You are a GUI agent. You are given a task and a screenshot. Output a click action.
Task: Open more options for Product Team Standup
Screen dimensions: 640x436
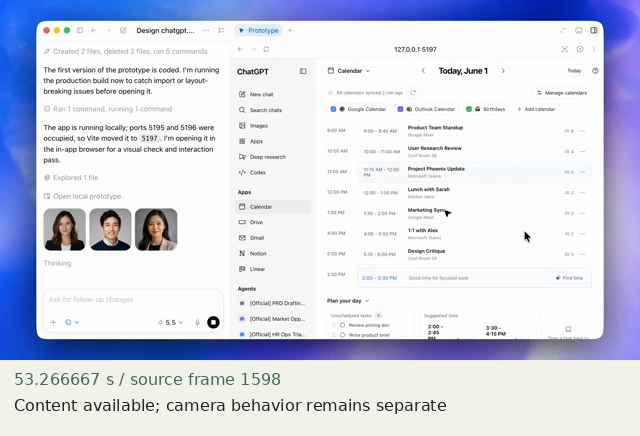[x=582, y=131]
